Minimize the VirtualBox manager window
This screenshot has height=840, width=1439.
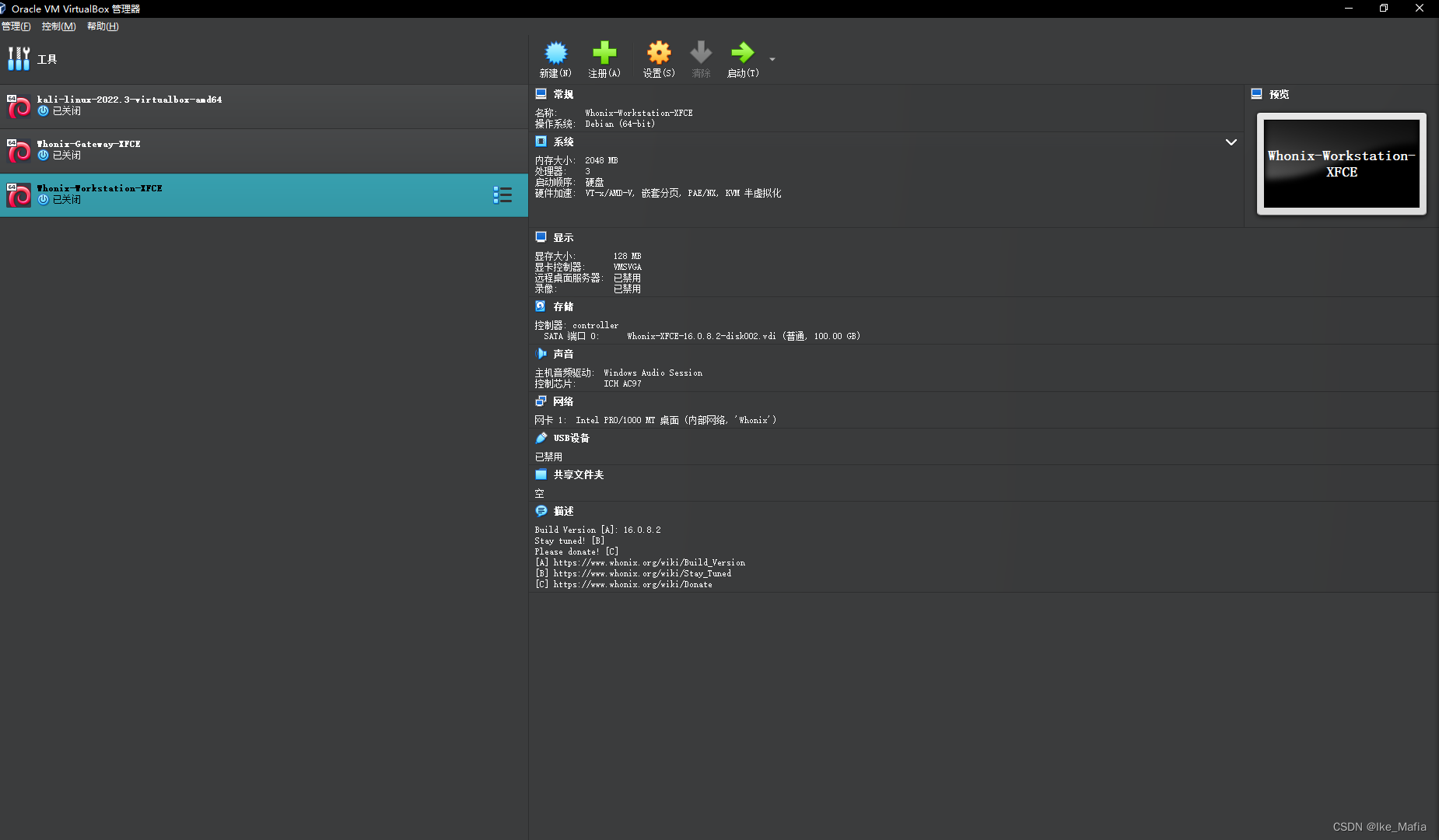(1349, 9)
